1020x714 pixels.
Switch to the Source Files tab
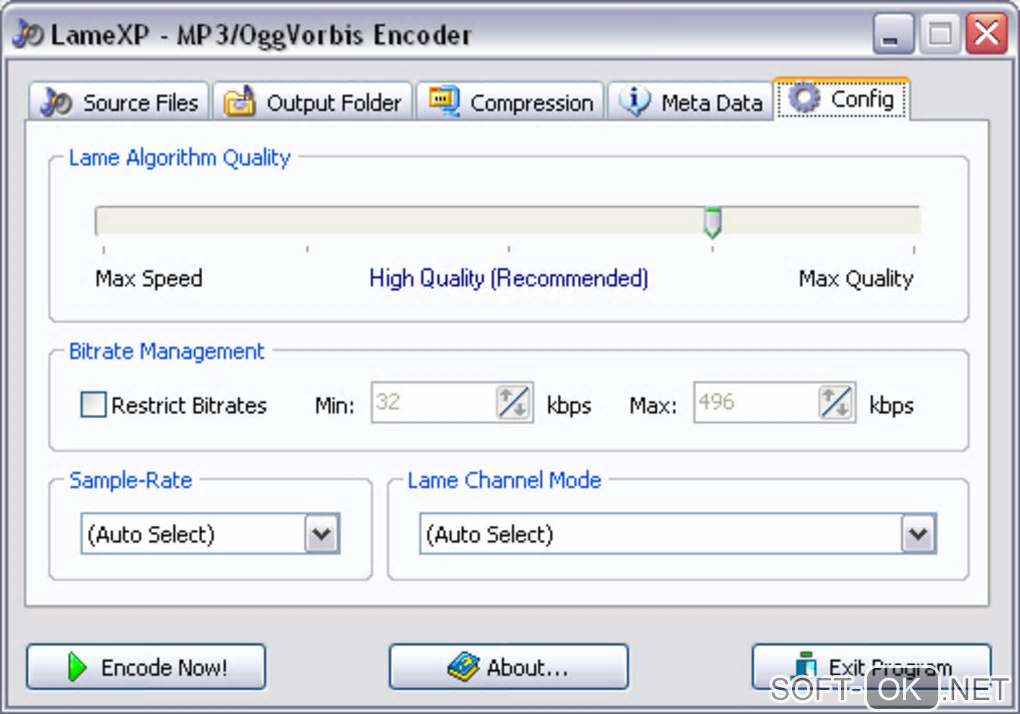(x=119, y=101)
